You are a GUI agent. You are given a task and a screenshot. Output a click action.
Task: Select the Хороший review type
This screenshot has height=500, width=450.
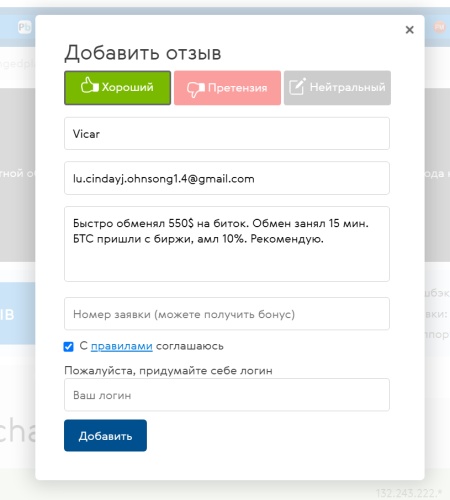[x=117, y=88]
